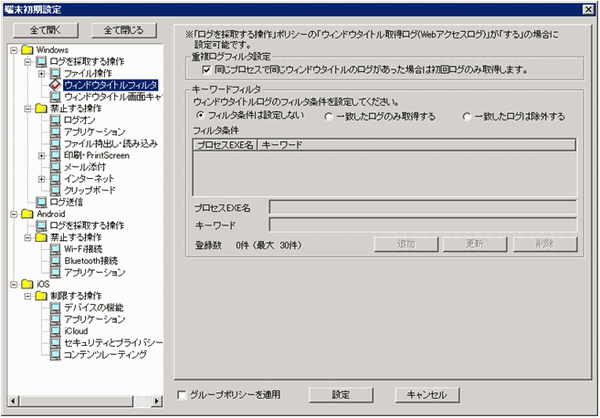Select the Bluetooth接続 tree item

pyautogui.click(x=91, y=261)
